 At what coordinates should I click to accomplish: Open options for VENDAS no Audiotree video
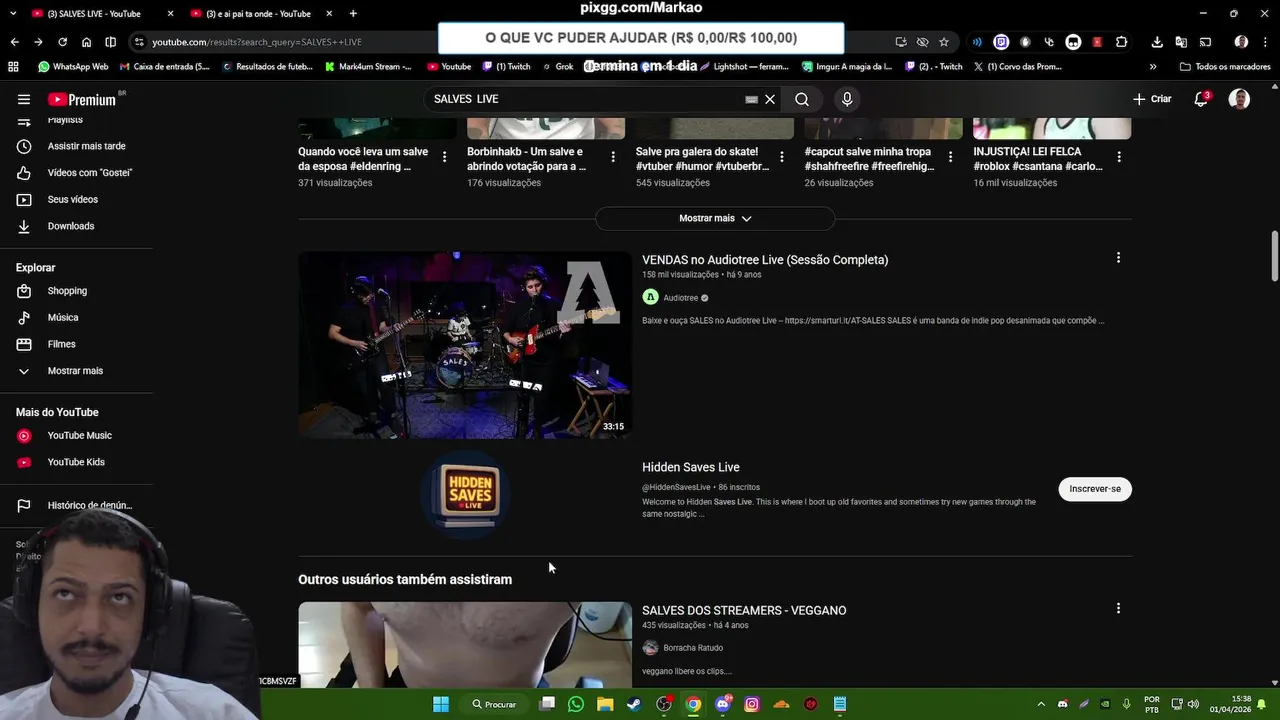[1118, 258]
